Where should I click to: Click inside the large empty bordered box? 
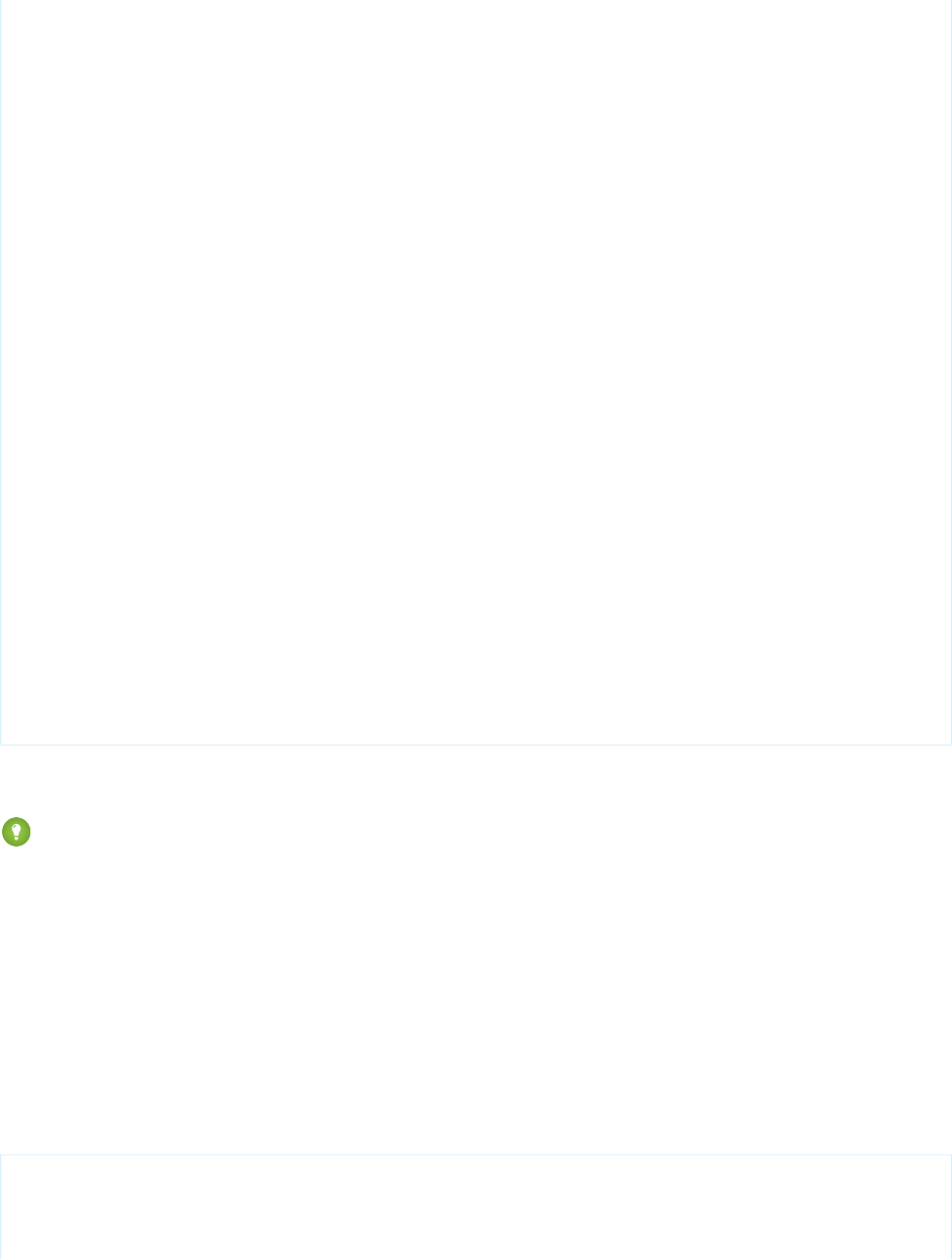[x=476, y=371]
